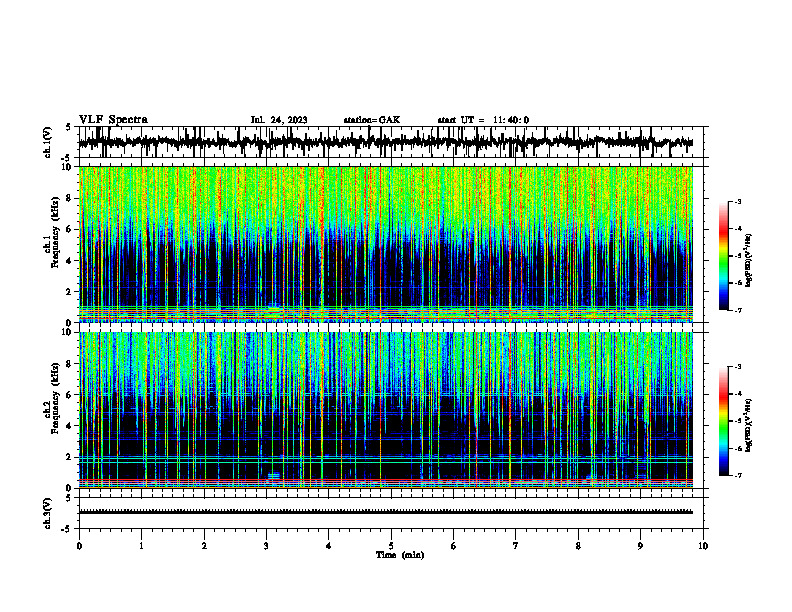Viewport: 792px width, 612px height.
Task: Click the "-3" tick on ch.1 color bar
Action: (x=738, y=202)
